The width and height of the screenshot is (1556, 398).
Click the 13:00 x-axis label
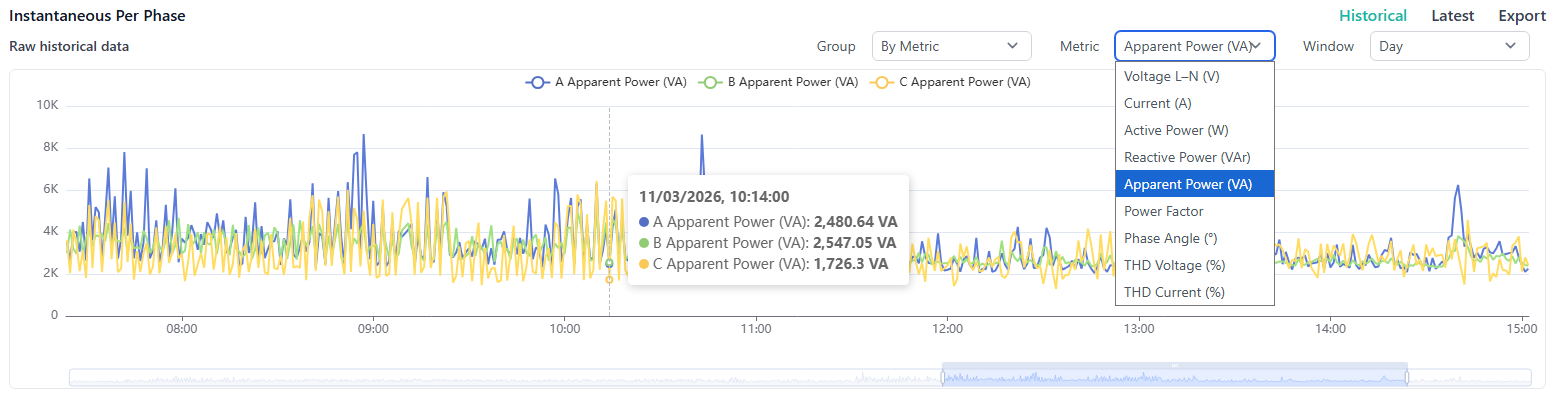tap(1139, 328)
